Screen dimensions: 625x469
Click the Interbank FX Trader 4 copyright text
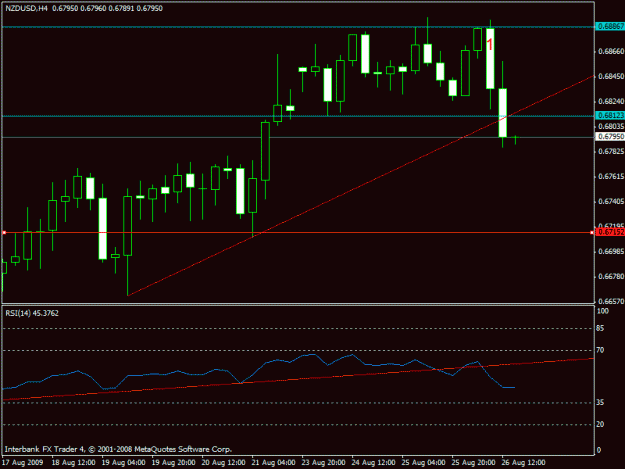pyautogui.click(x=118, y=449)
